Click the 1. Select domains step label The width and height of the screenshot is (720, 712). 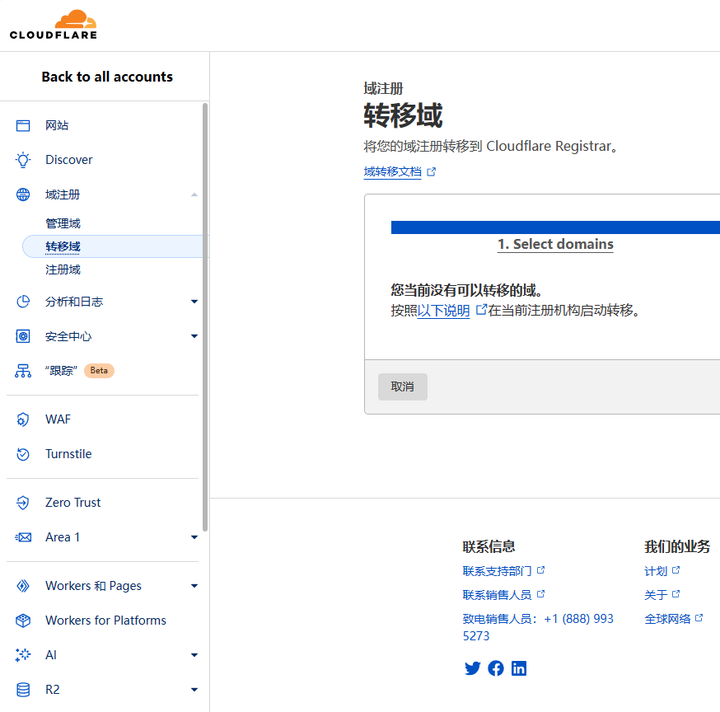click(556, 244)
